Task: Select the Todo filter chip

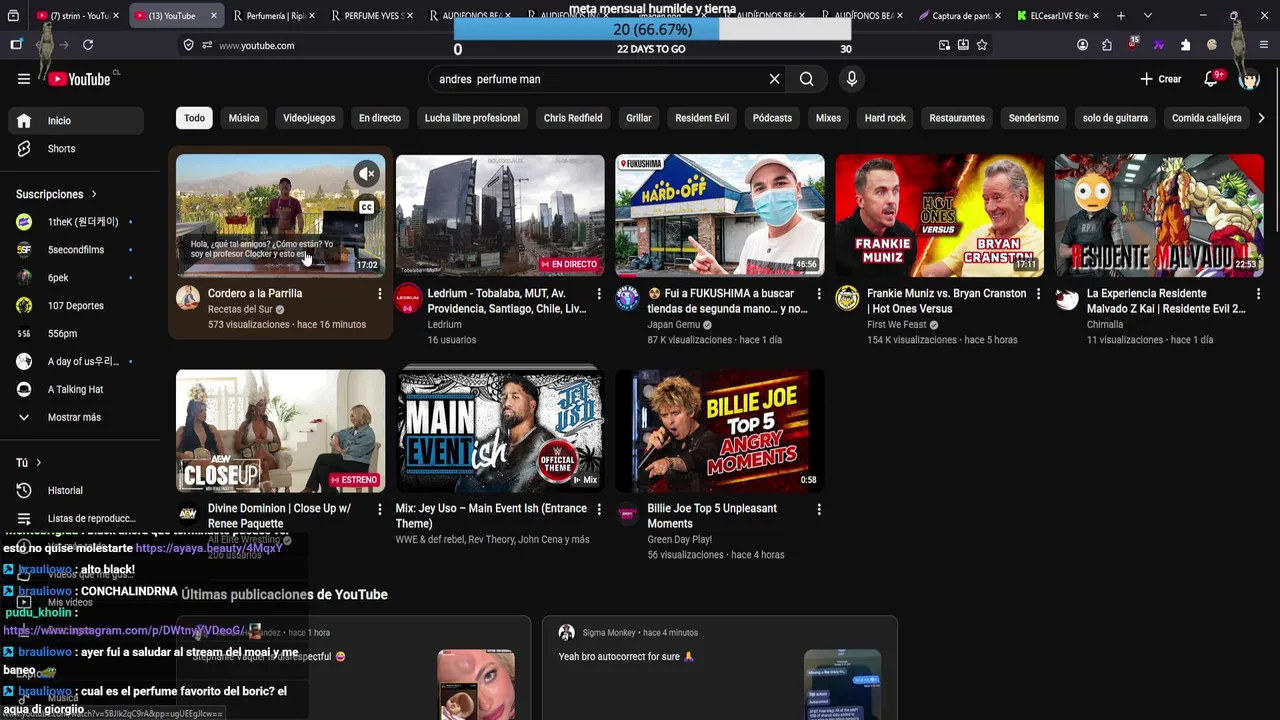Action: point(194,118)
